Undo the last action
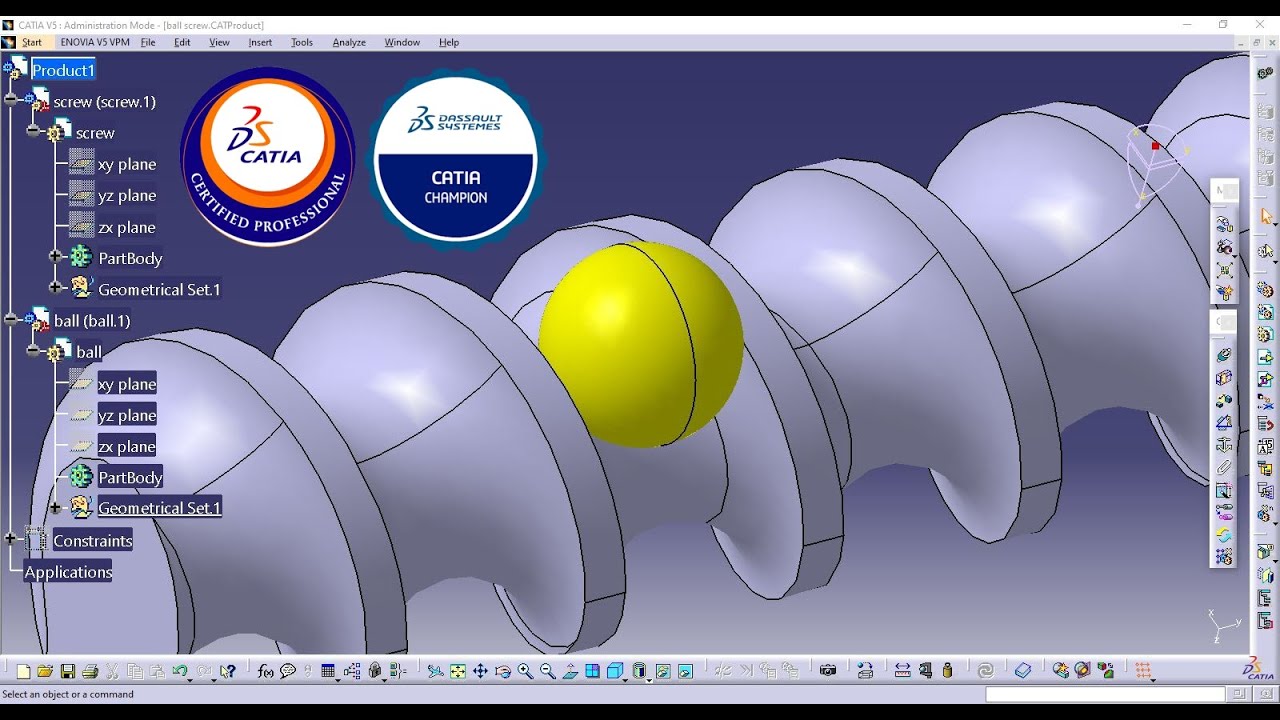 [x=180, y=671]
